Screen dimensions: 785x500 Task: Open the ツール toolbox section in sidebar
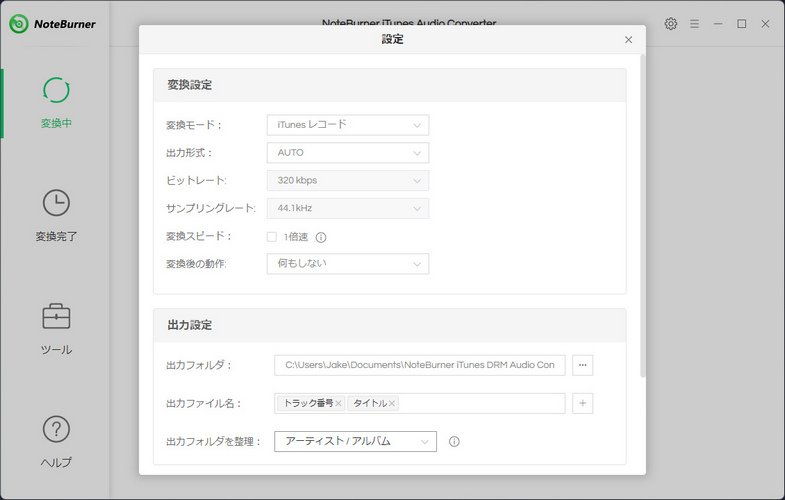coord(56,328)
